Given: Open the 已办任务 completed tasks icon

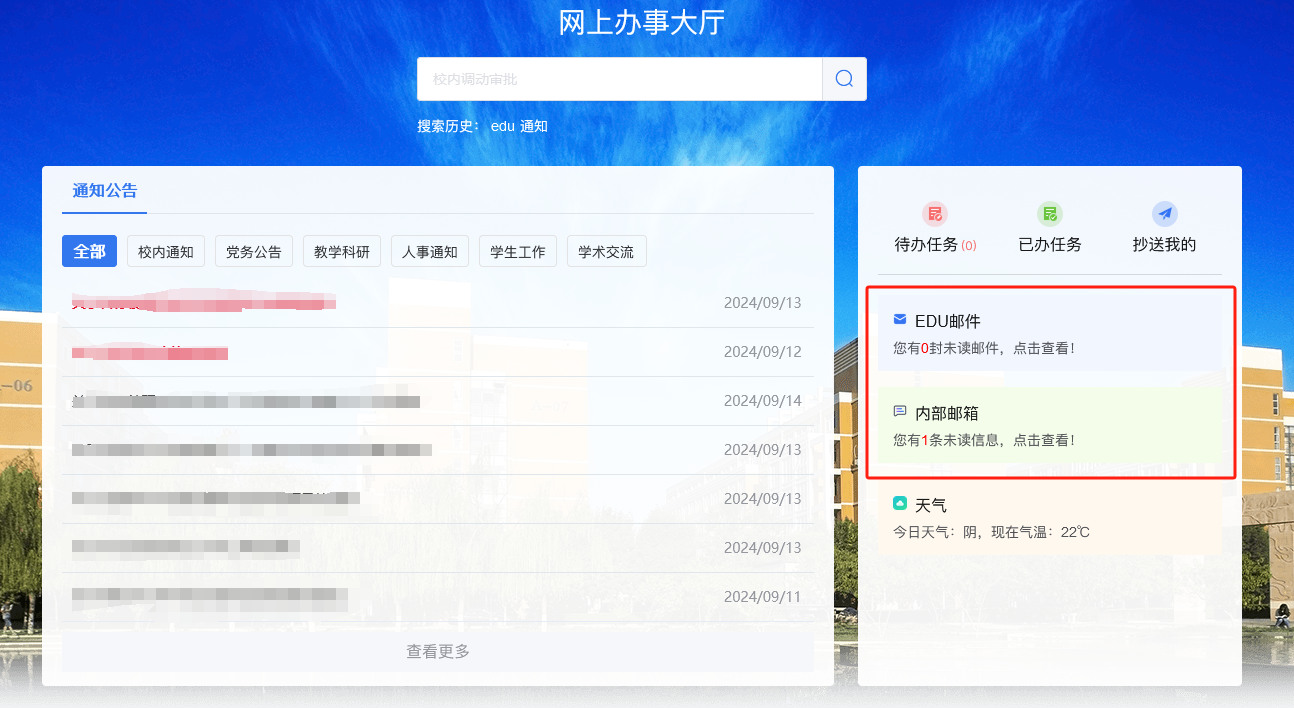Looking at the screenshot, I should click(1049, 214).
